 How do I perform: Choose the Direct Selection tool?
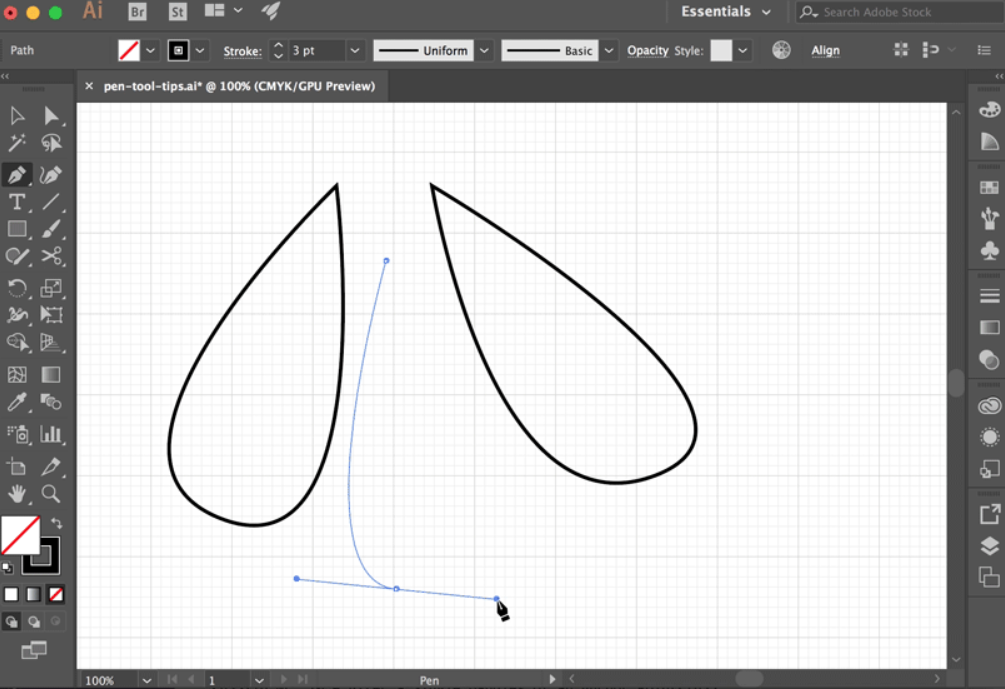51,116
